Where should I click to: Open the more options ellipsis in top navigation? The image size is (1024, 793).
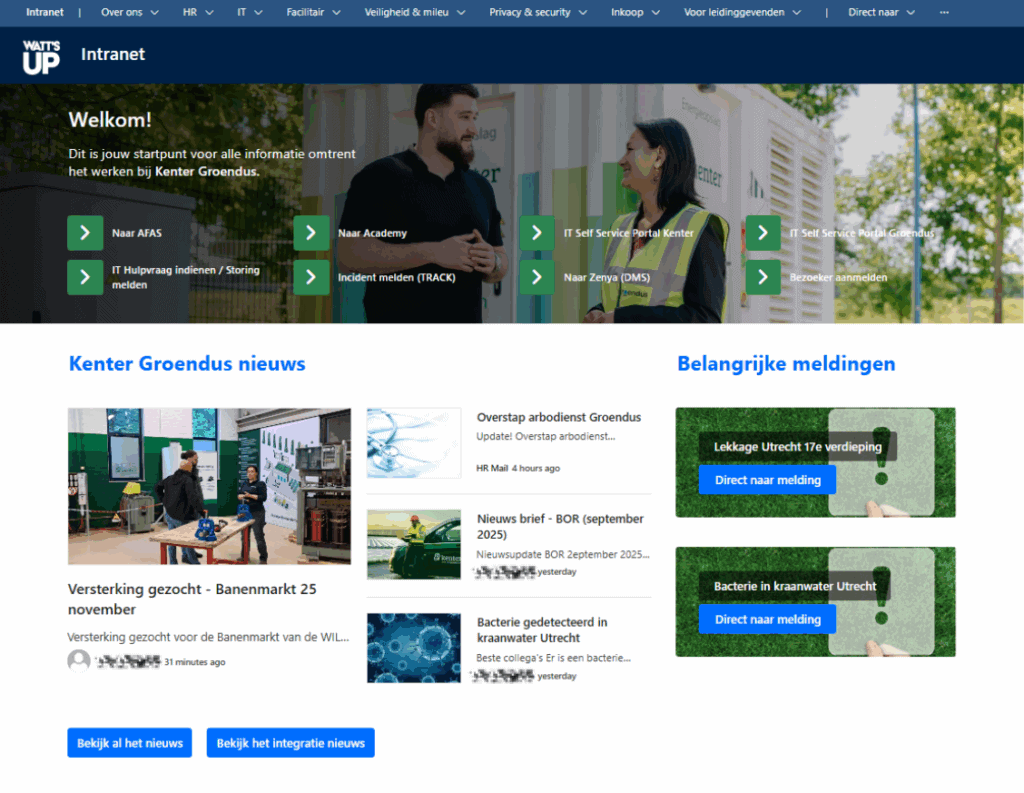(944, 12)
